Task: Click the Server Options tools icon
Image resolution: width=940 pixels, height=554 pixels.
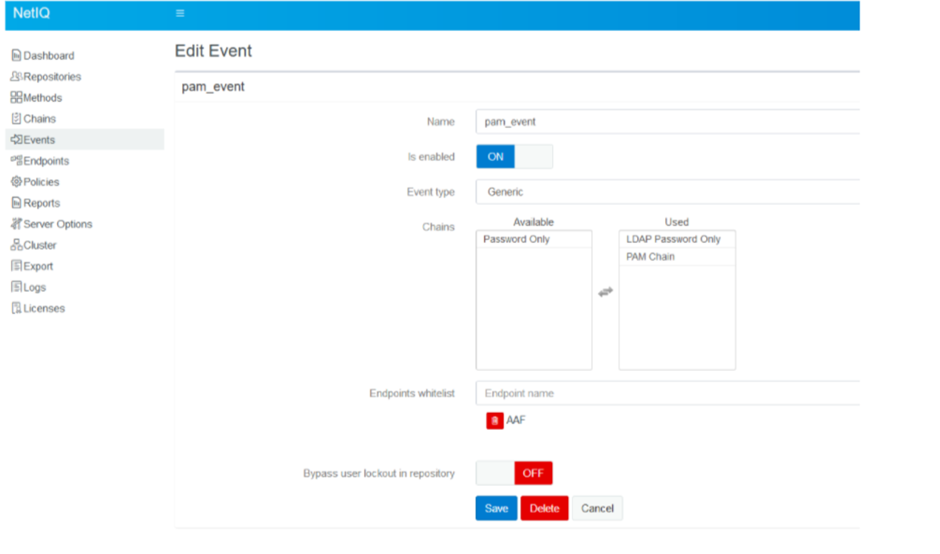Action: point(16,224)
